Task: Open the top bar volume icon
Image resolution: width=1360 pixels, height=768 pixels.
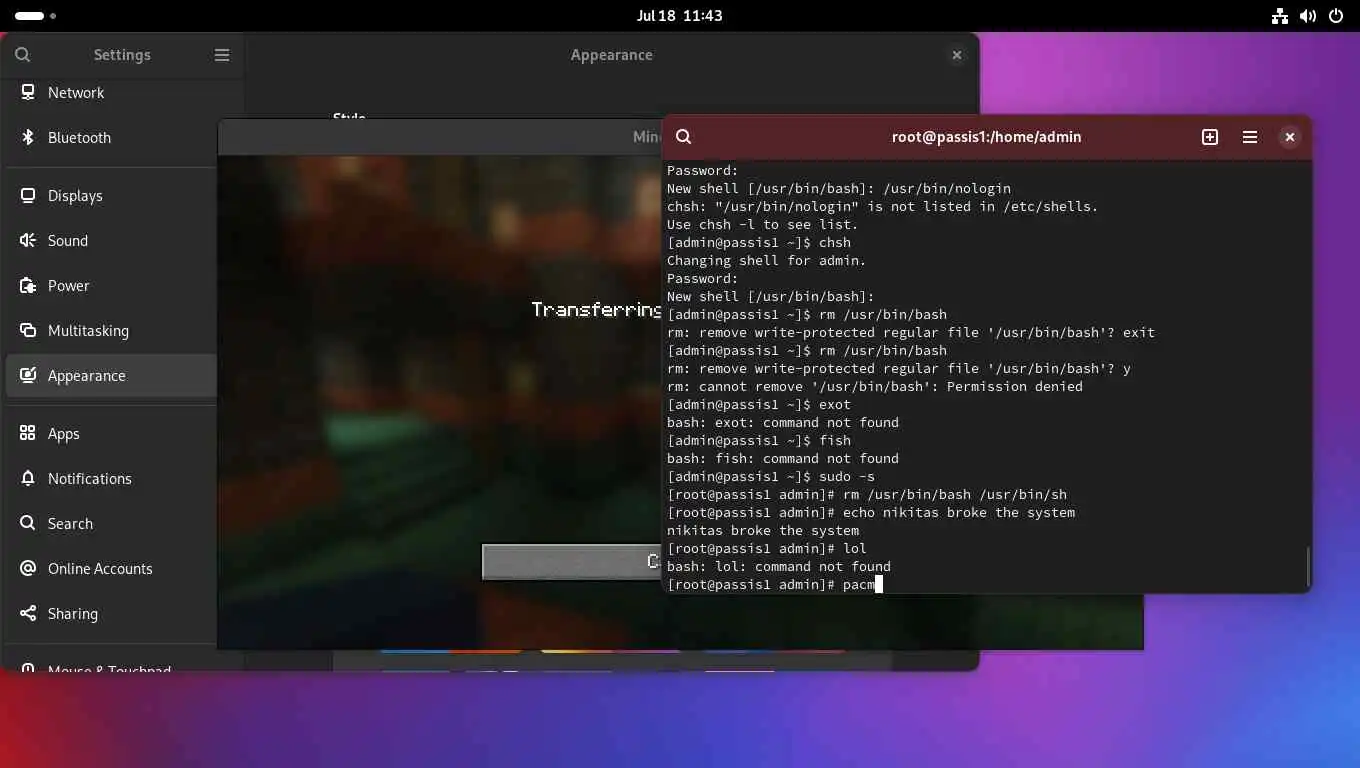Action: pos(1308,16)
